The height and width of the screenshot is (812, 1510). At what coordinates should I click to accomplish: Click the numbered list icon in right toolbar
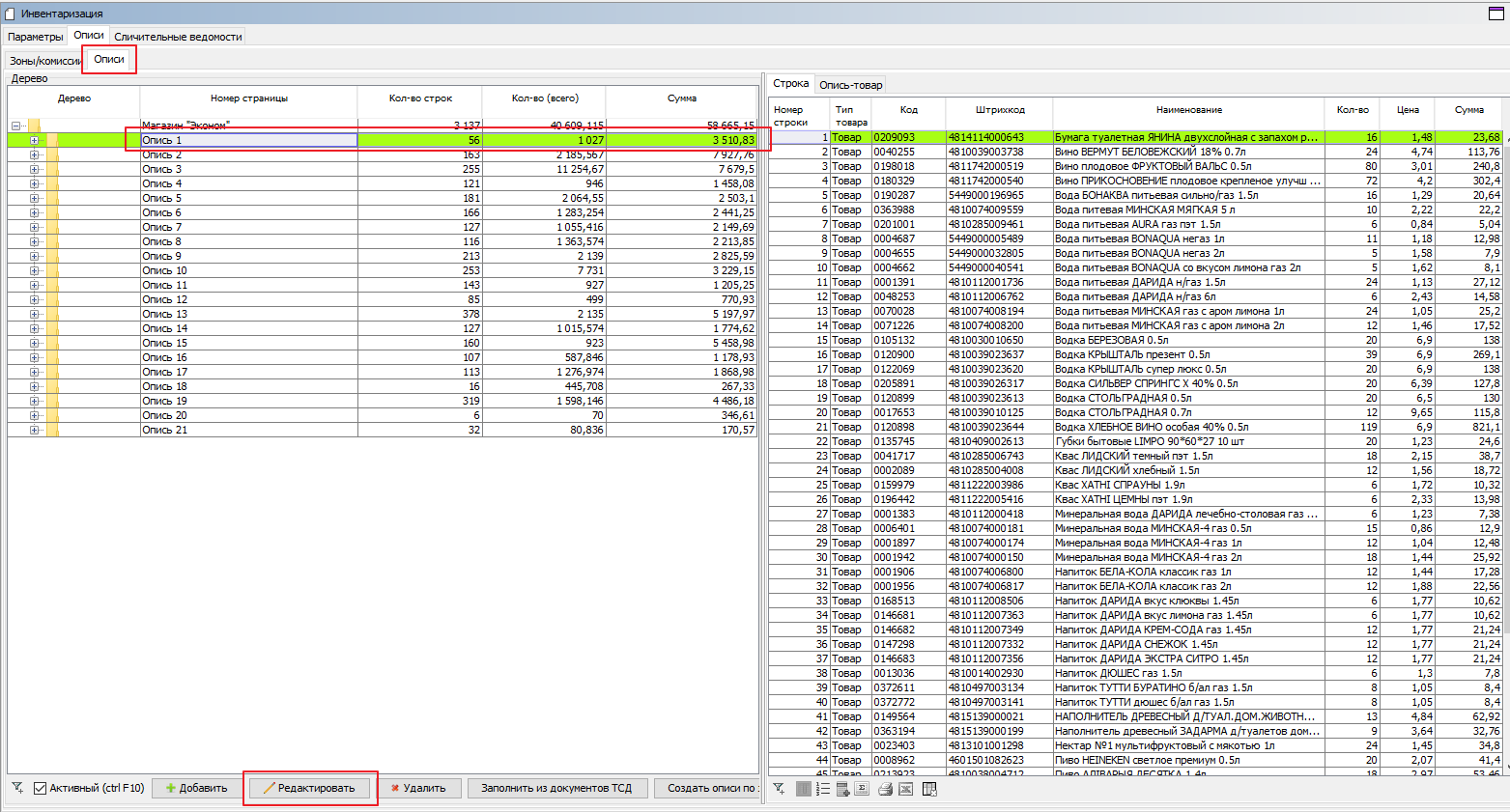click(823, 789)
